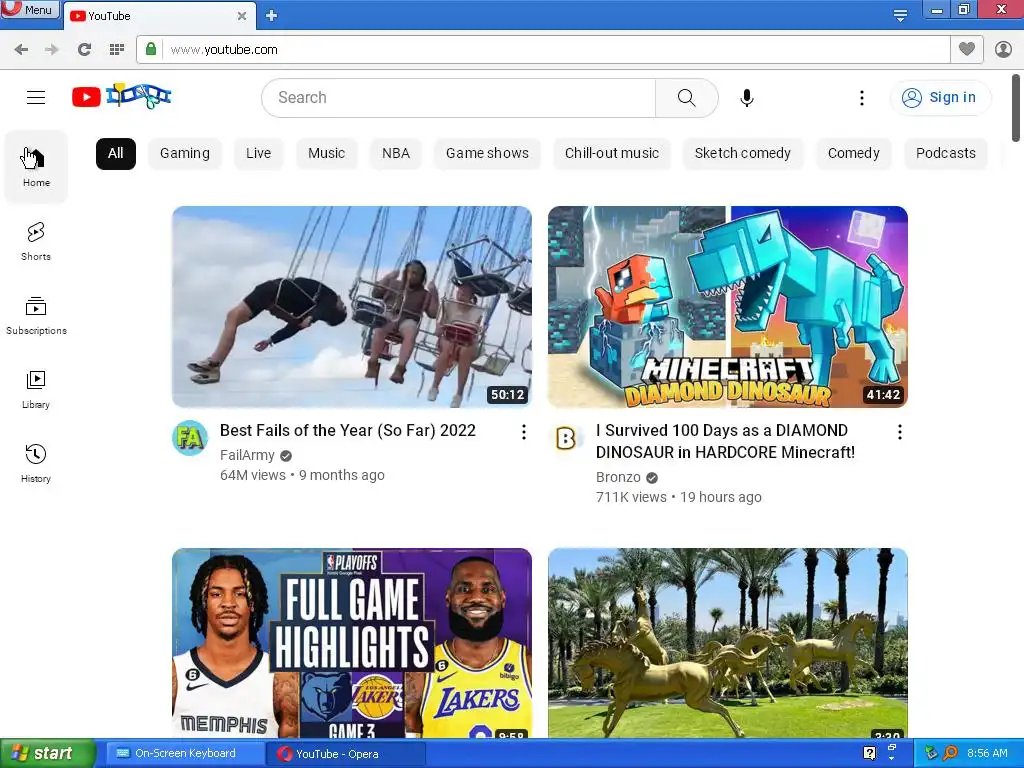Viewport: 1024px width, 768px height.
Task: Click the help question mark tray icon
Action: point(869,753)
